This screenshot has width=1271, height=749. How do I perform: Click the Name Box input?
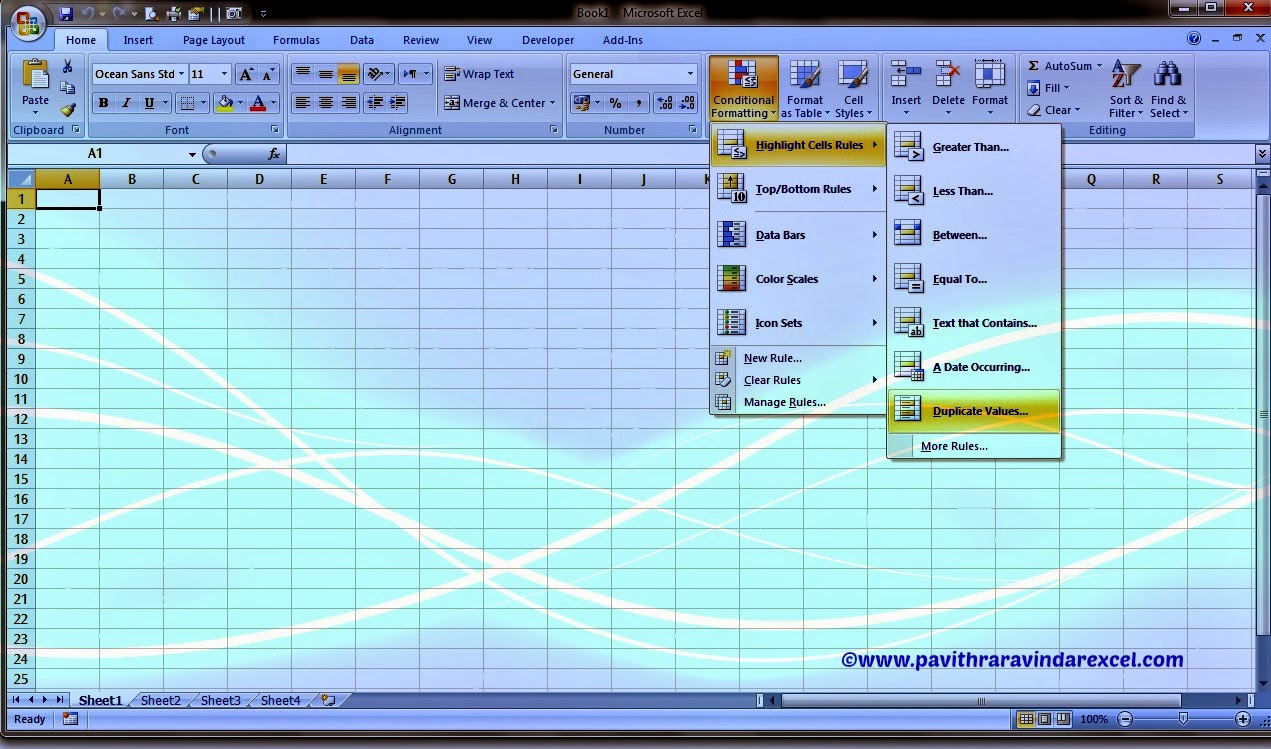(x=95, y=154)
